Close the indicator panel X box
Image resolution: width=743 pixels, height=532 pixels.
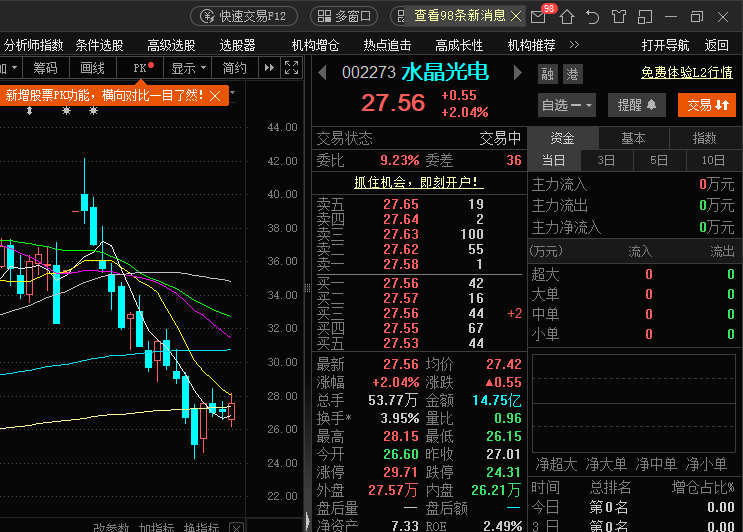(236, 527)
